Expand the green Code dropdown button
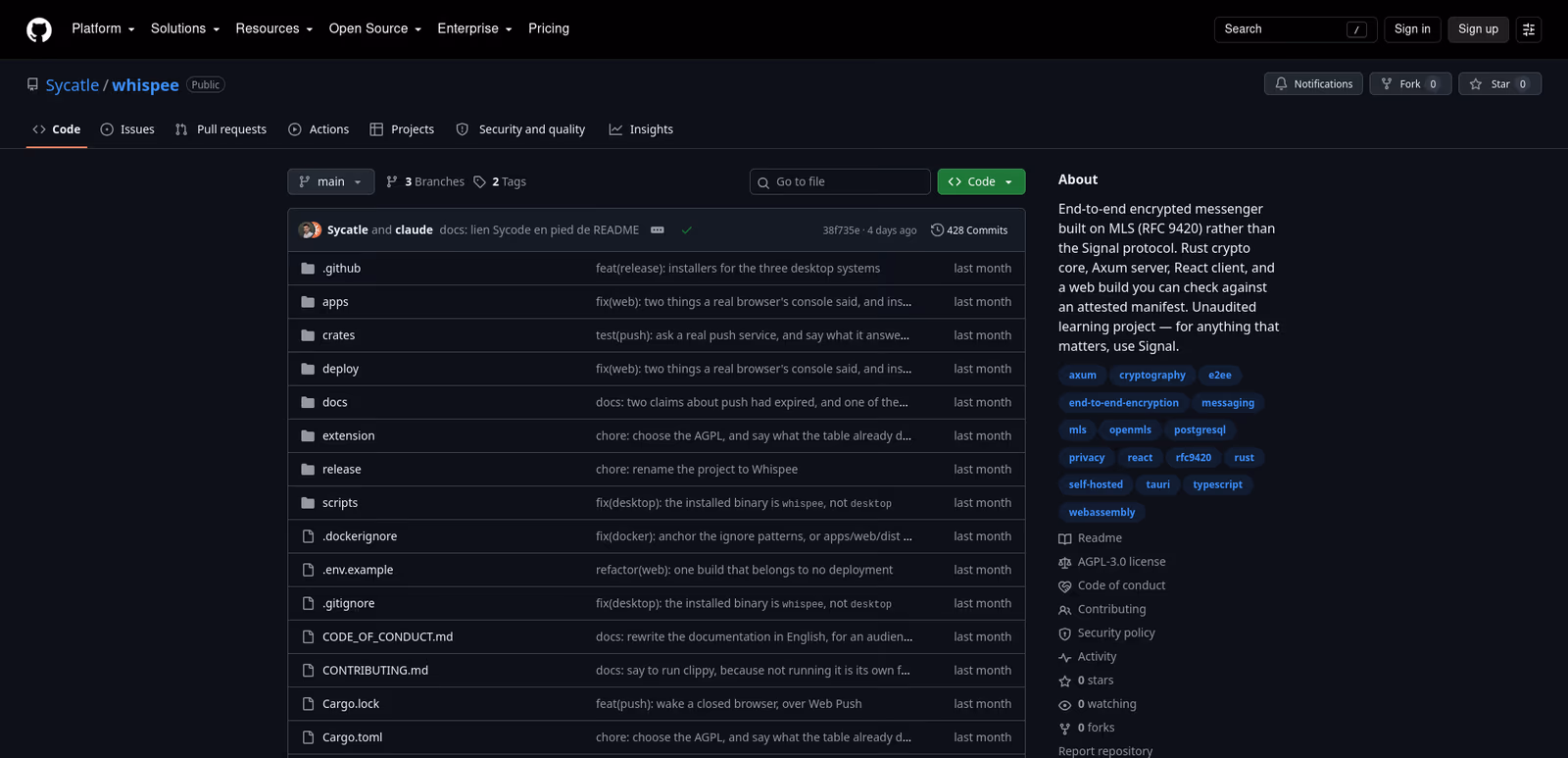This screenshot has height=758, width=1568. pos(981,182)
